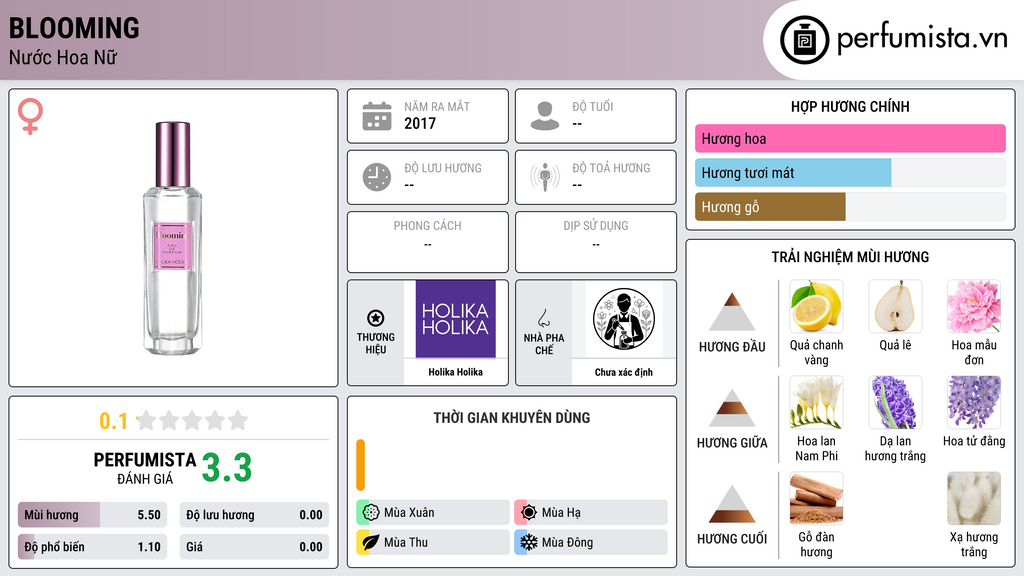Click the perfumer illustration icon
The width and height of the screenshot is (1024, 576).
pos(624,319)
